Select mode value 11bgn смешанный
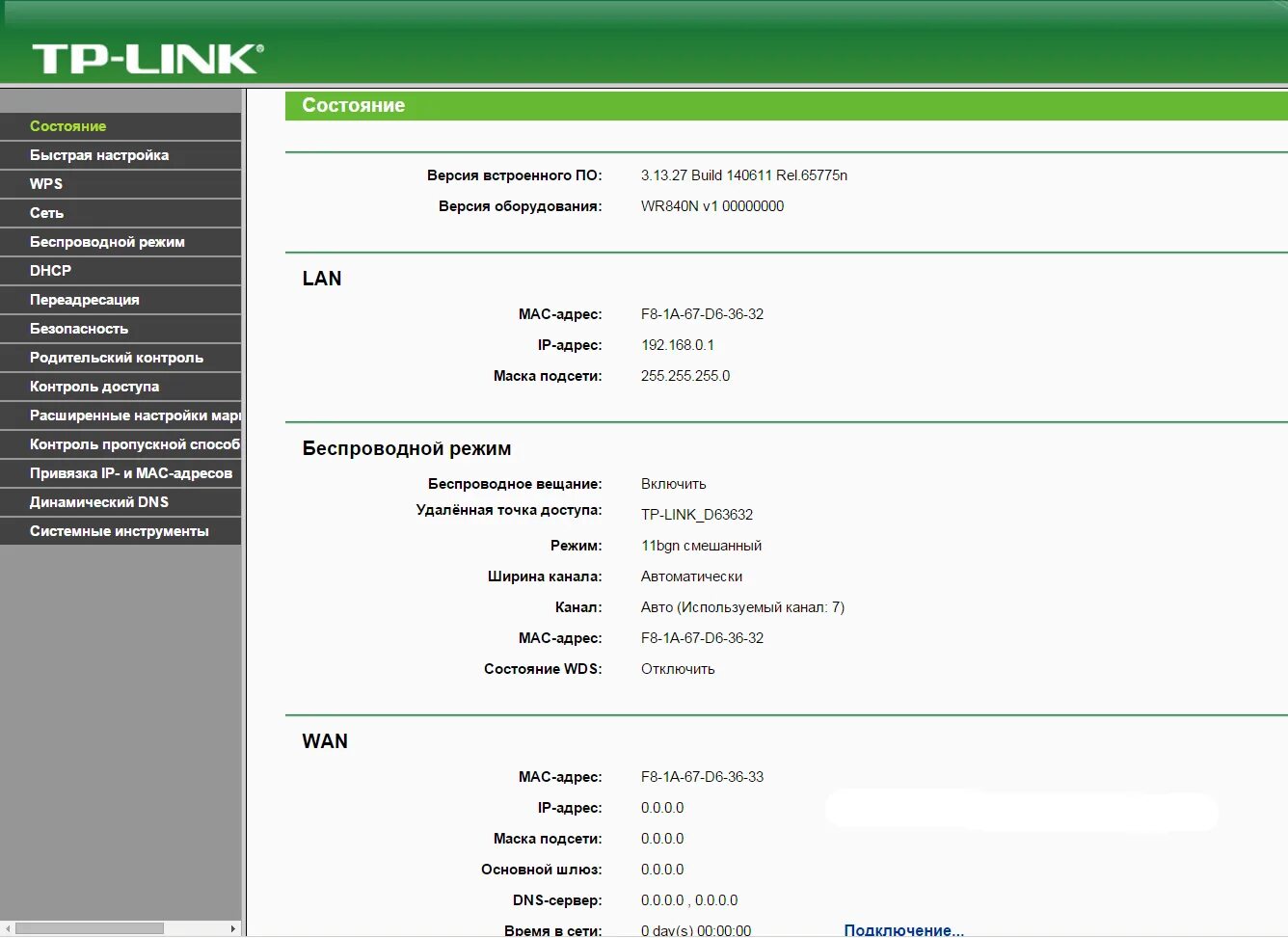 pos(701,546)
